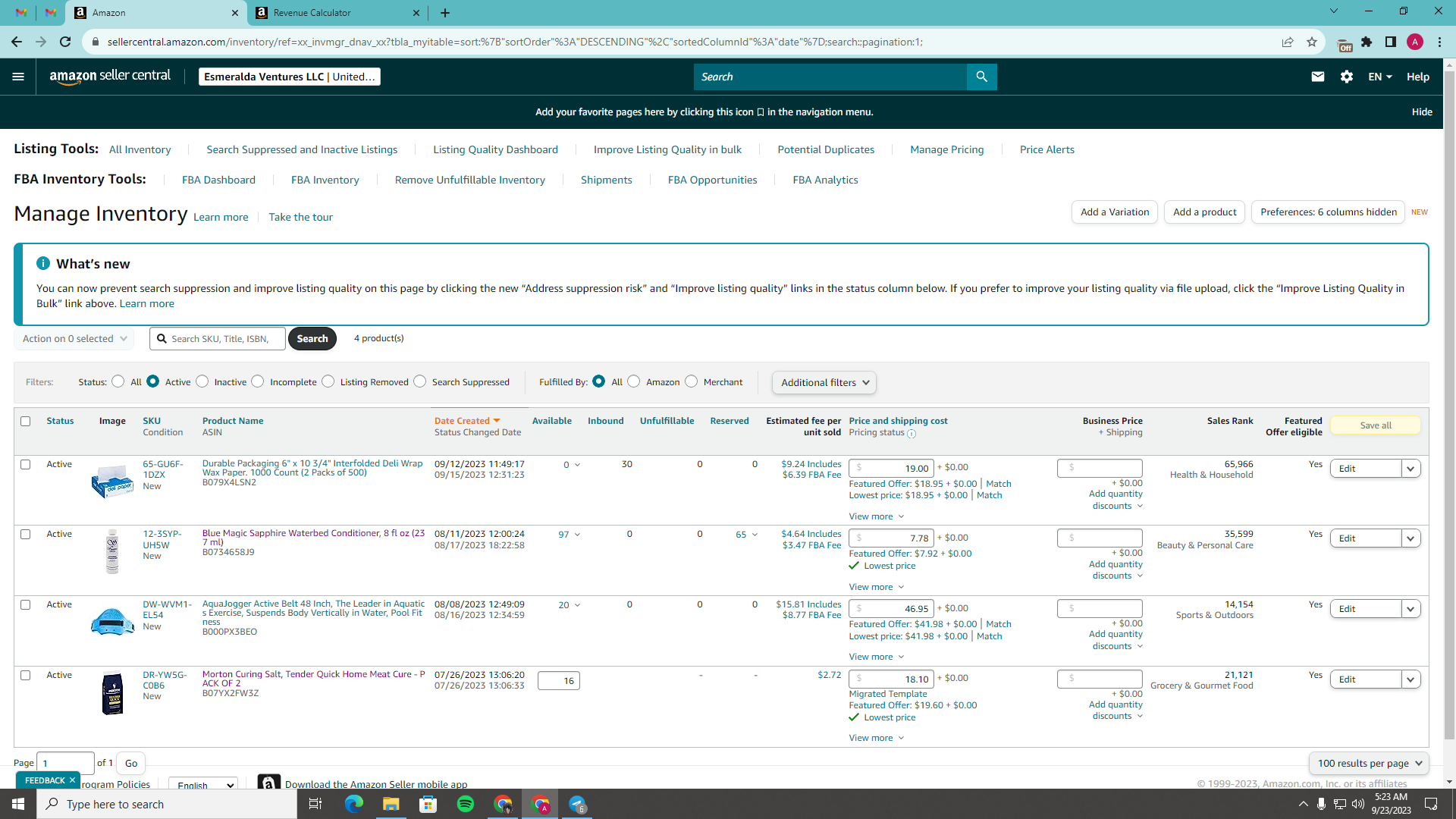Viewport: 1456px width, 819px height.
Task: Close the FEEDBACK tab with X
Action: coord(73,780)
